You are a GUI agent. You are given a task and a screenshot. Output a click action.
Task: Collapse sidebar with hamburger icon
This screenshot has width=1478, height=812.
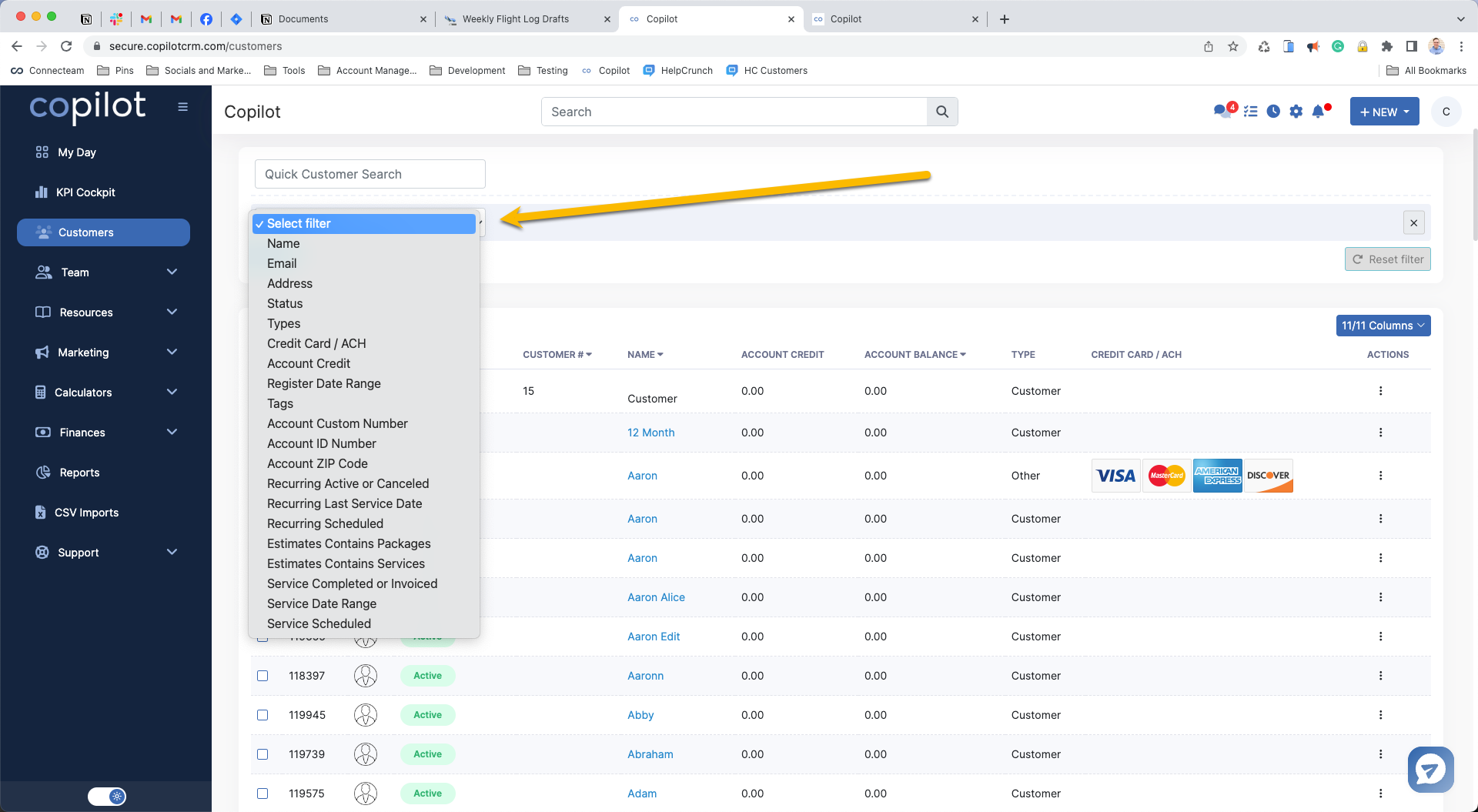pyautogui.click(x=182, y=107)
